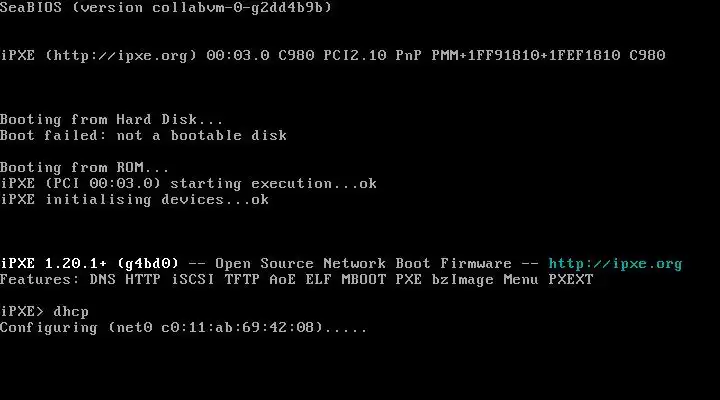The width and height of the screenshot is (720, 400).
Task: Click the typed dhcp command
Action: [71, 311]
